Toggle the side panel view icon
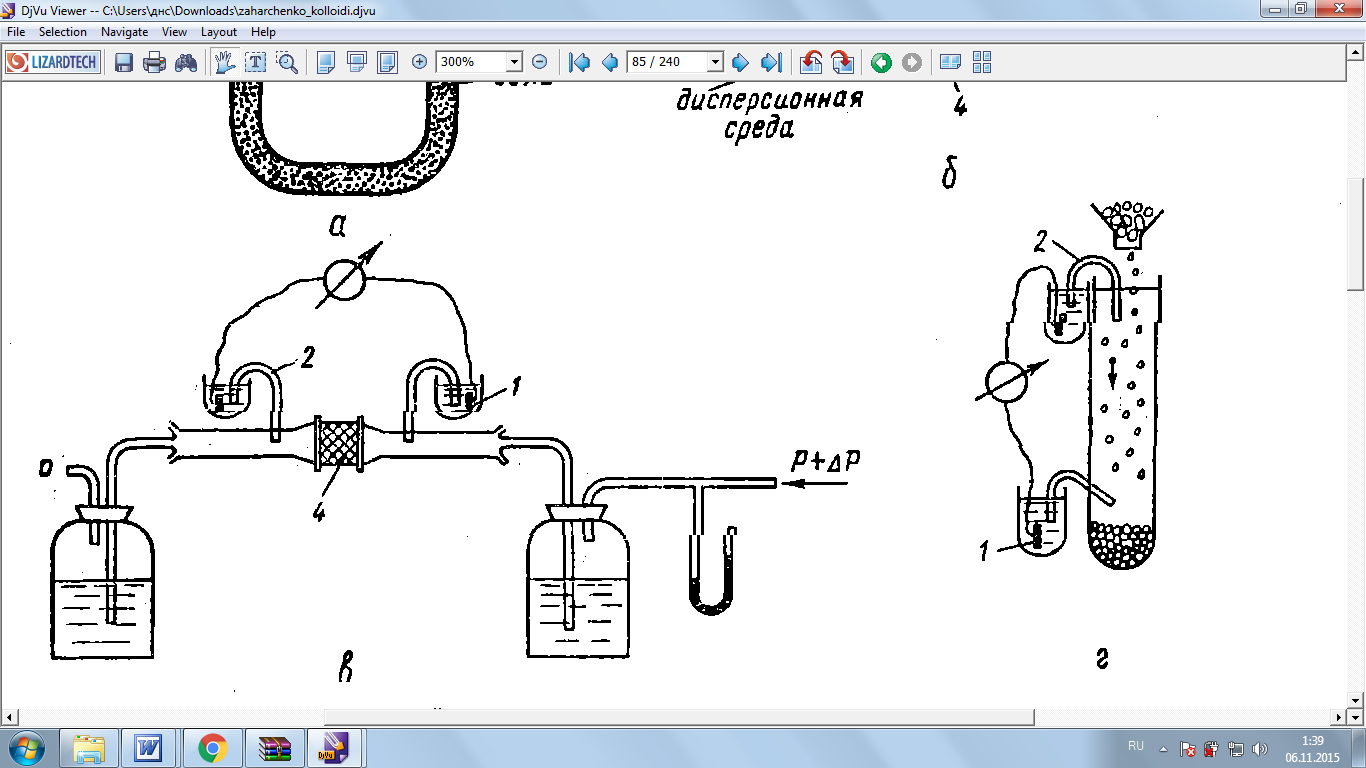This screenshot has height=768, width=1366. point(951,62)
